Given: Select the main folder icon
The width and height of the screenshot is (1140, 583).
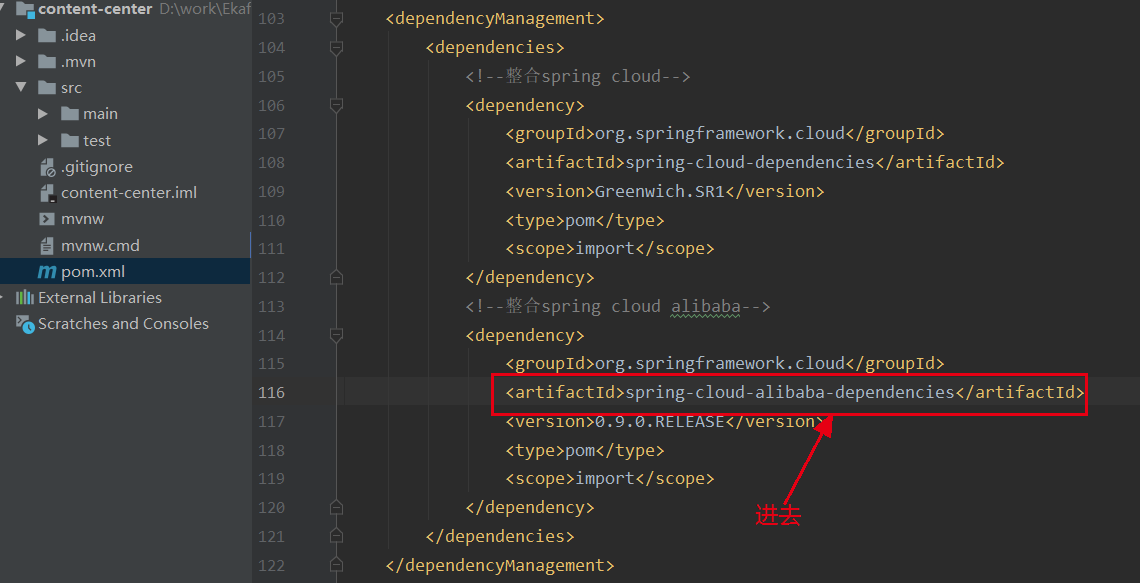Looking at the screenshot, I should pyautogui.click(x=70, y=114).
